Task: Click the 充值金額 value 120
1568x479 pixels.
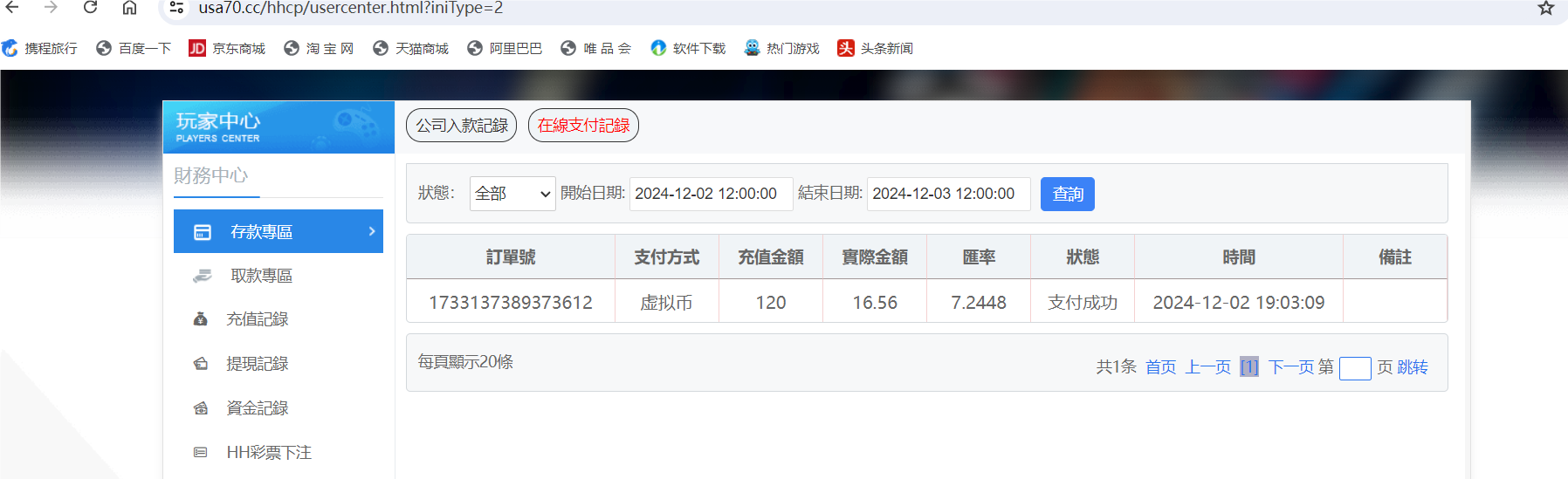Action: (x=771, y=303)
